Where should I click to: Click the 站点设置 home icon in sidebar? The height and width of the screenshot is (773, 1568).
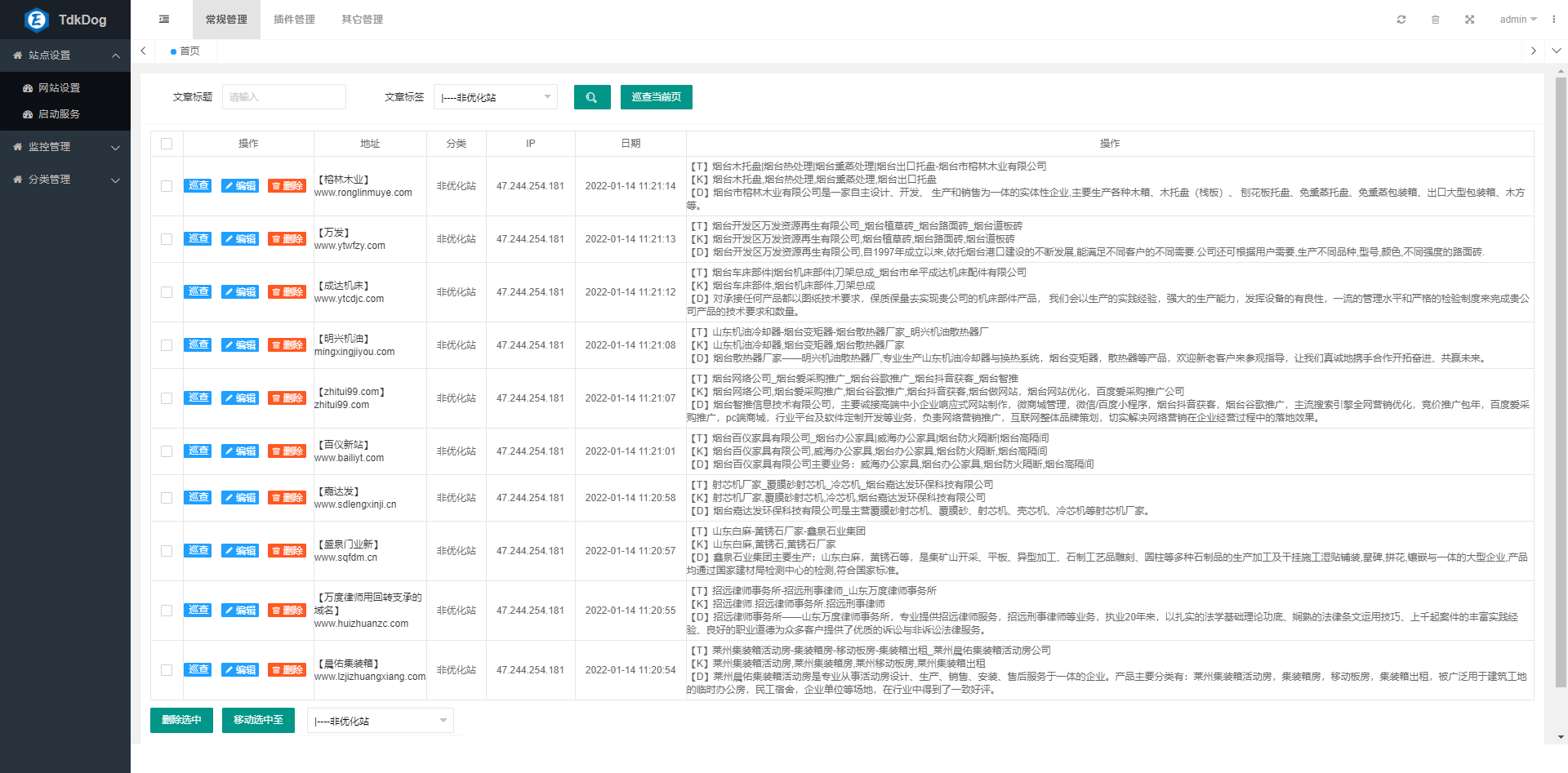pyautogui.click(x=18, y=56)
